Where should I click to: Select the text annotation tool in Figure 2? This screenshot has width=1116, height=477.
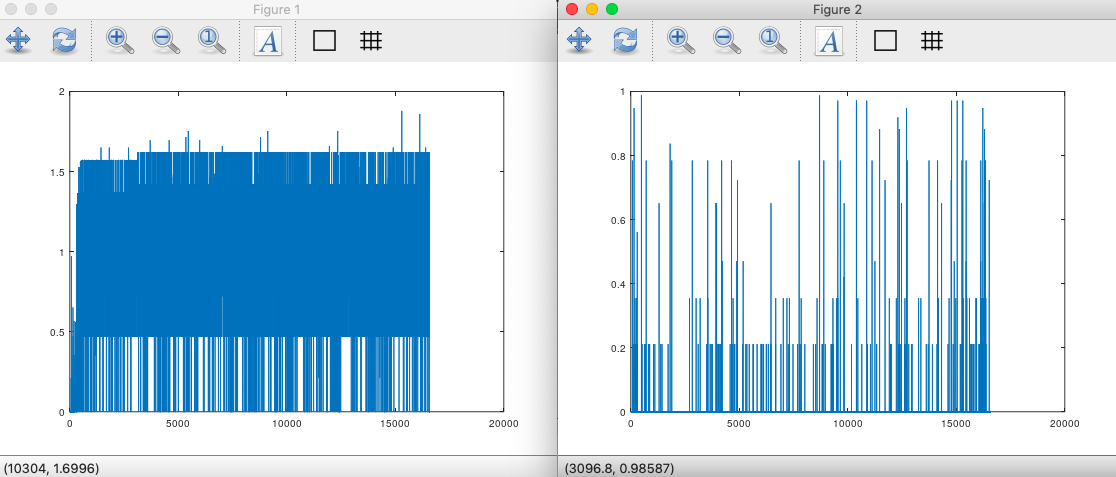tap(829, 40)
